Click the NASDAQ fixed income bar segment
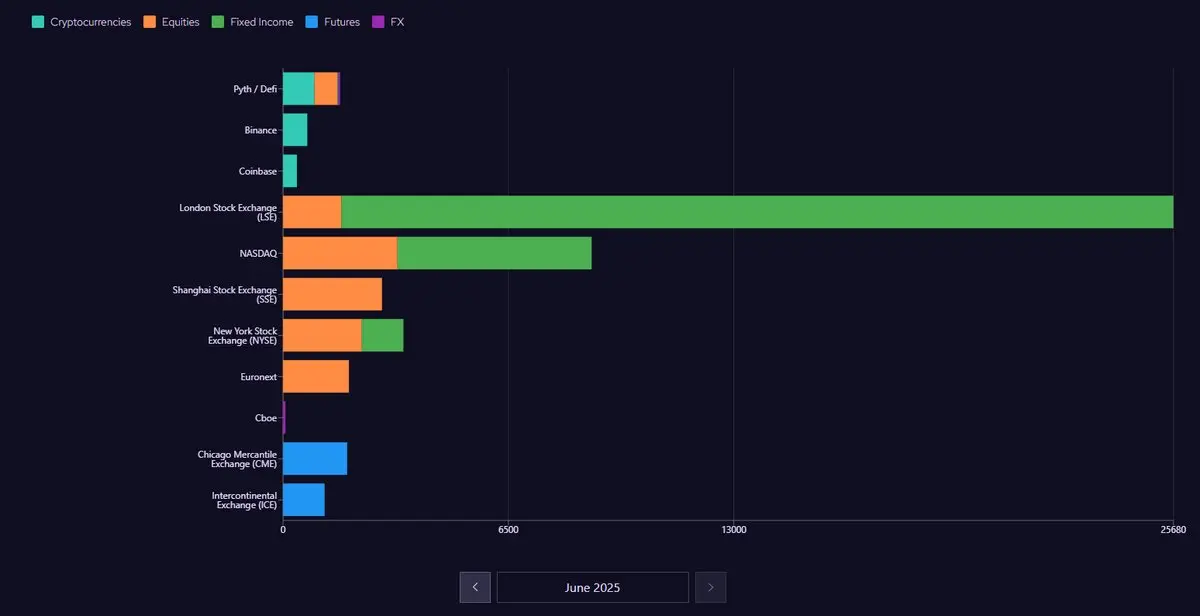 tap(494, 253)
